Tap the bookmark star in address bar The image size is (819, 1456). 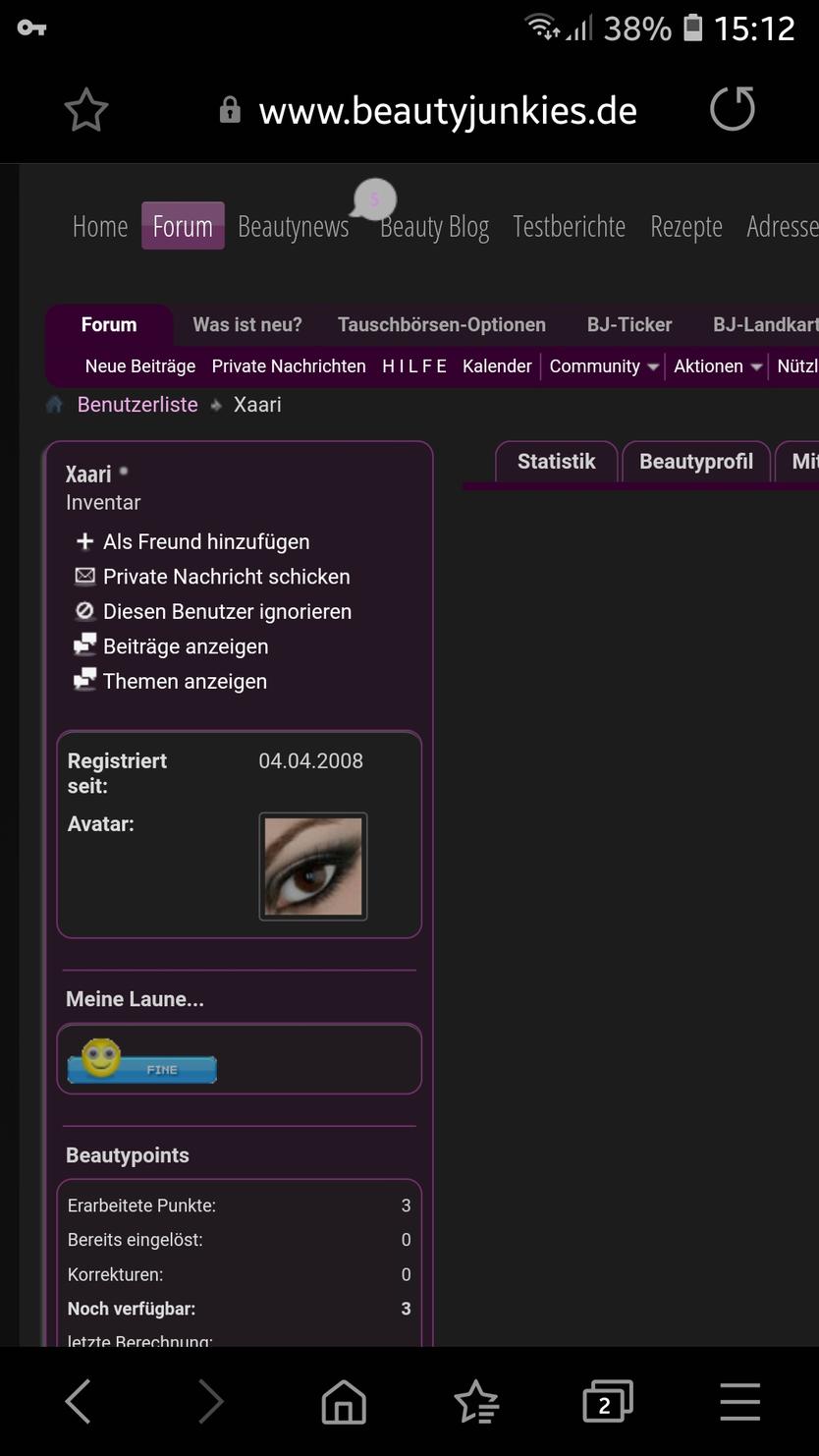click(x=86, y=110)
